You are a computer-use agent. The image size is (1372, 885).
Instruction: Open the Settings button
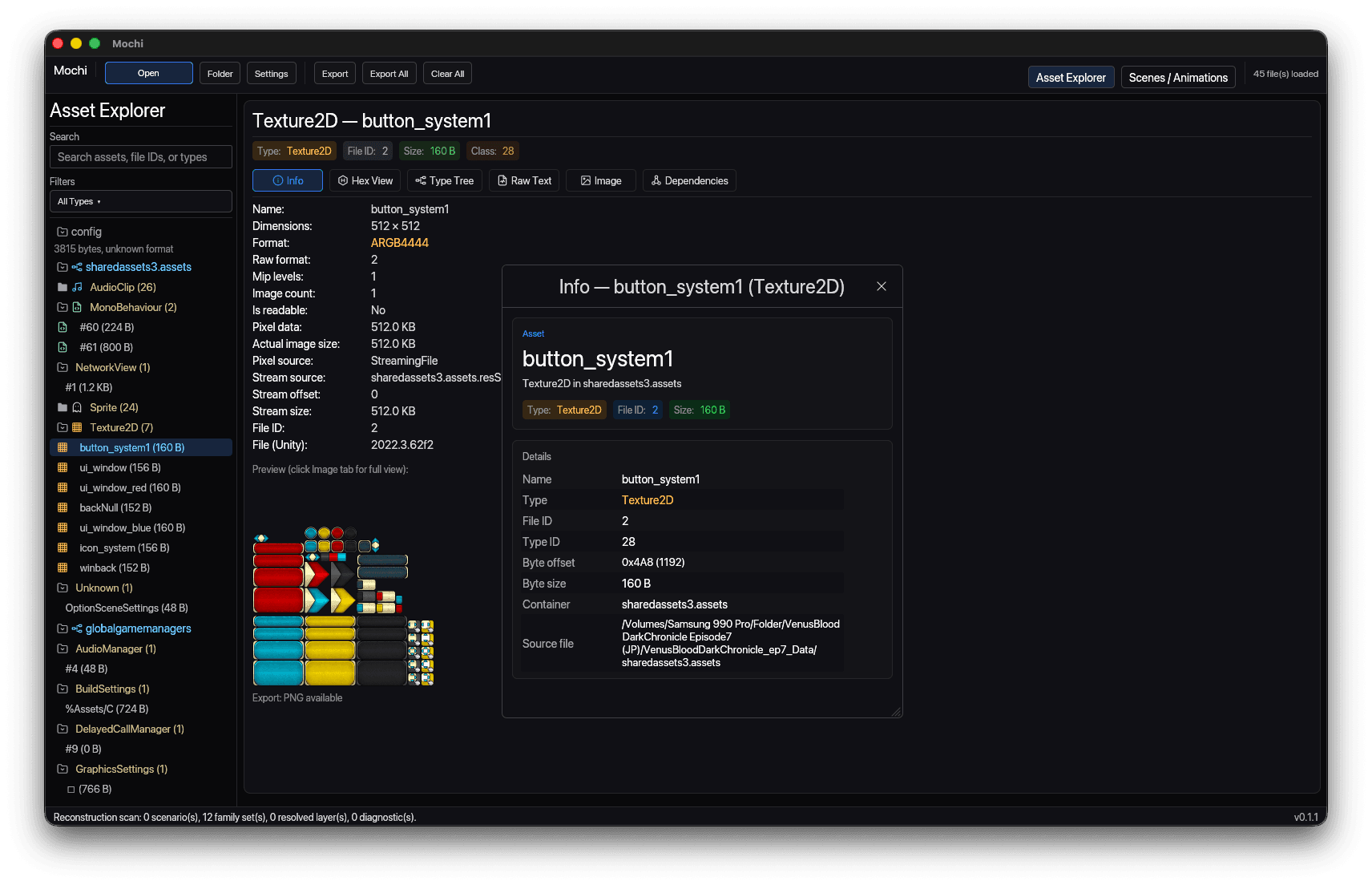tap(272, 73)
